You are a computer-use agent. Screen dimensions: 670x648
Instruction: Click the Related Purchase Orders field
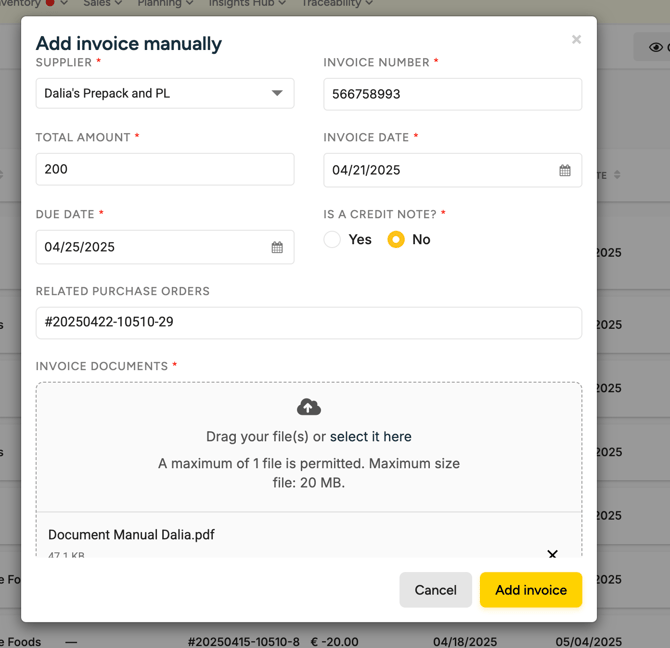(308, 323)
